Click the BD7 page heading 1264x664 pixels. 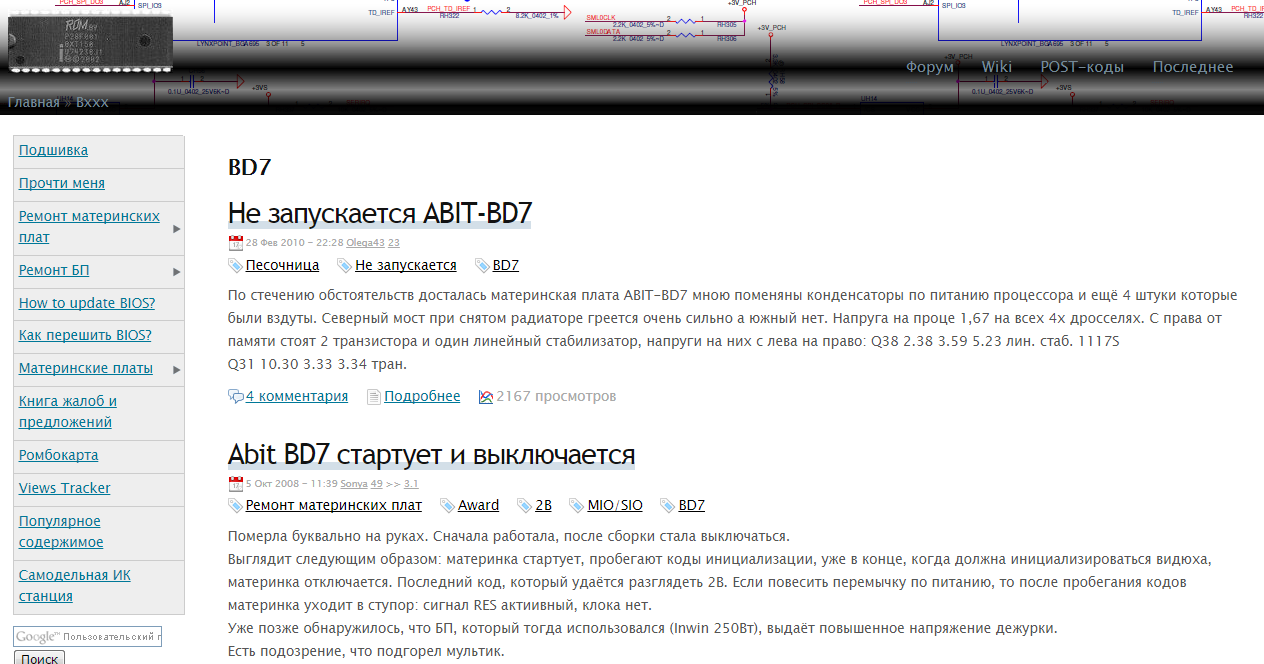click(250, 167)
